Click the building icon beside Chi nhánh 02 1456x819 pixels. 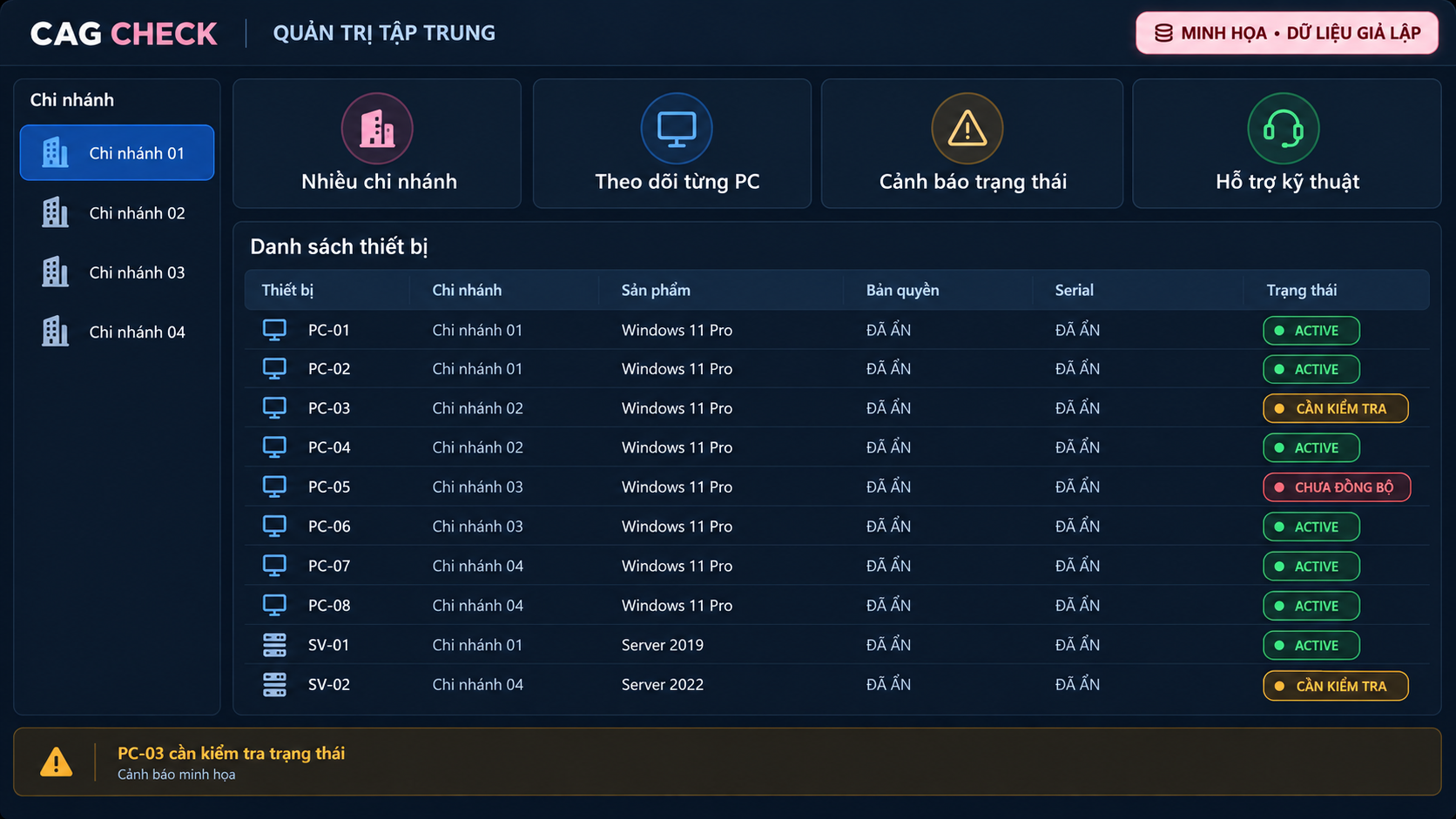(x=56, y=212)
